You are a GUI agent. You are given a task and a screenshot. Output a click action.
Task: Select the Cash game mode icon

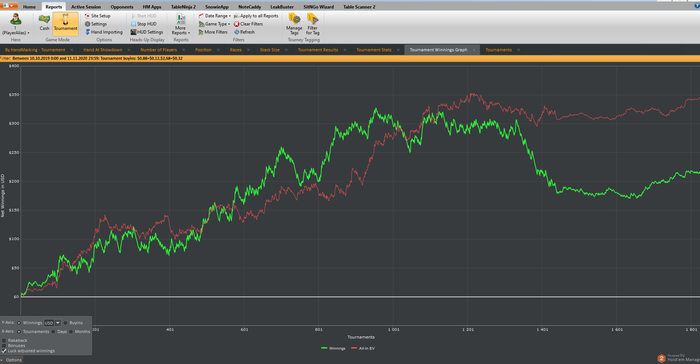tap(44, 19)
